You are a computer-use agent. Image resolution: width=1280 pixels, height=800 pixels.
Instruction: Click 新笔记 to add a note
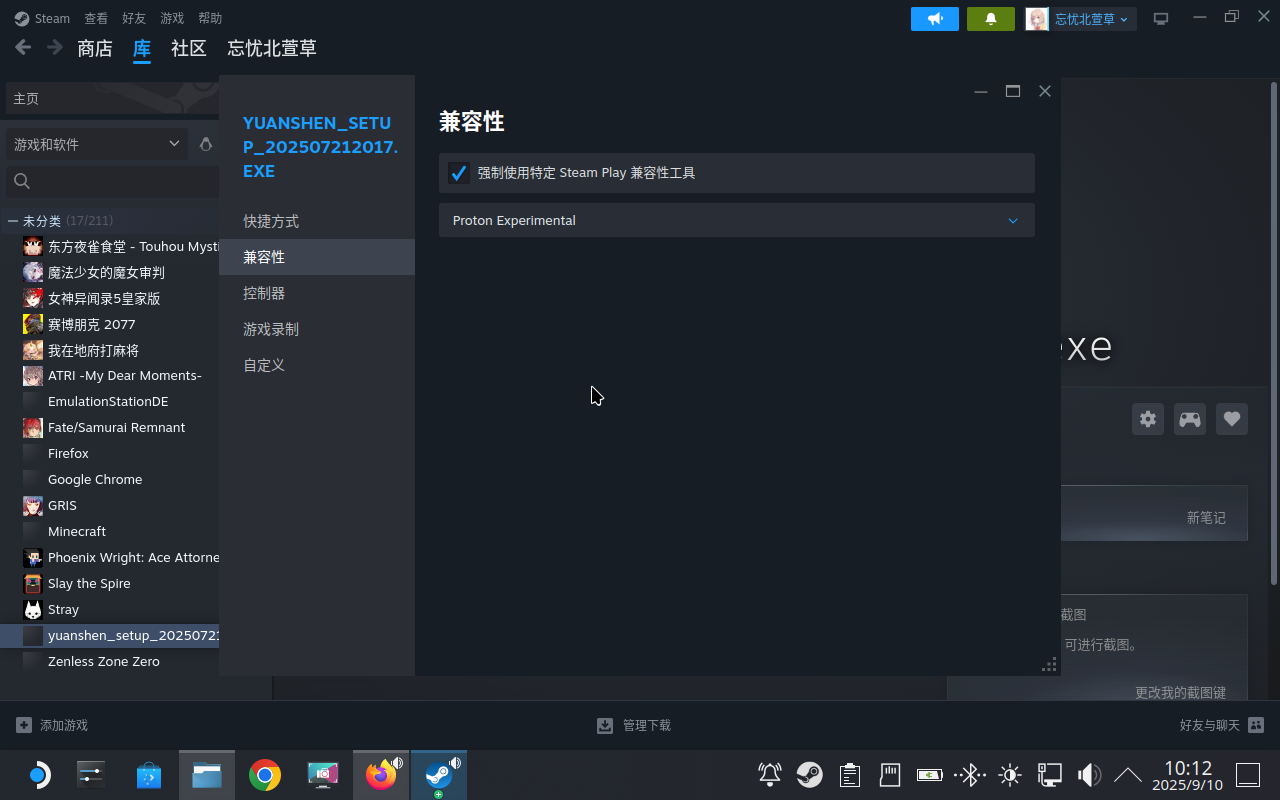[1206, 517]
